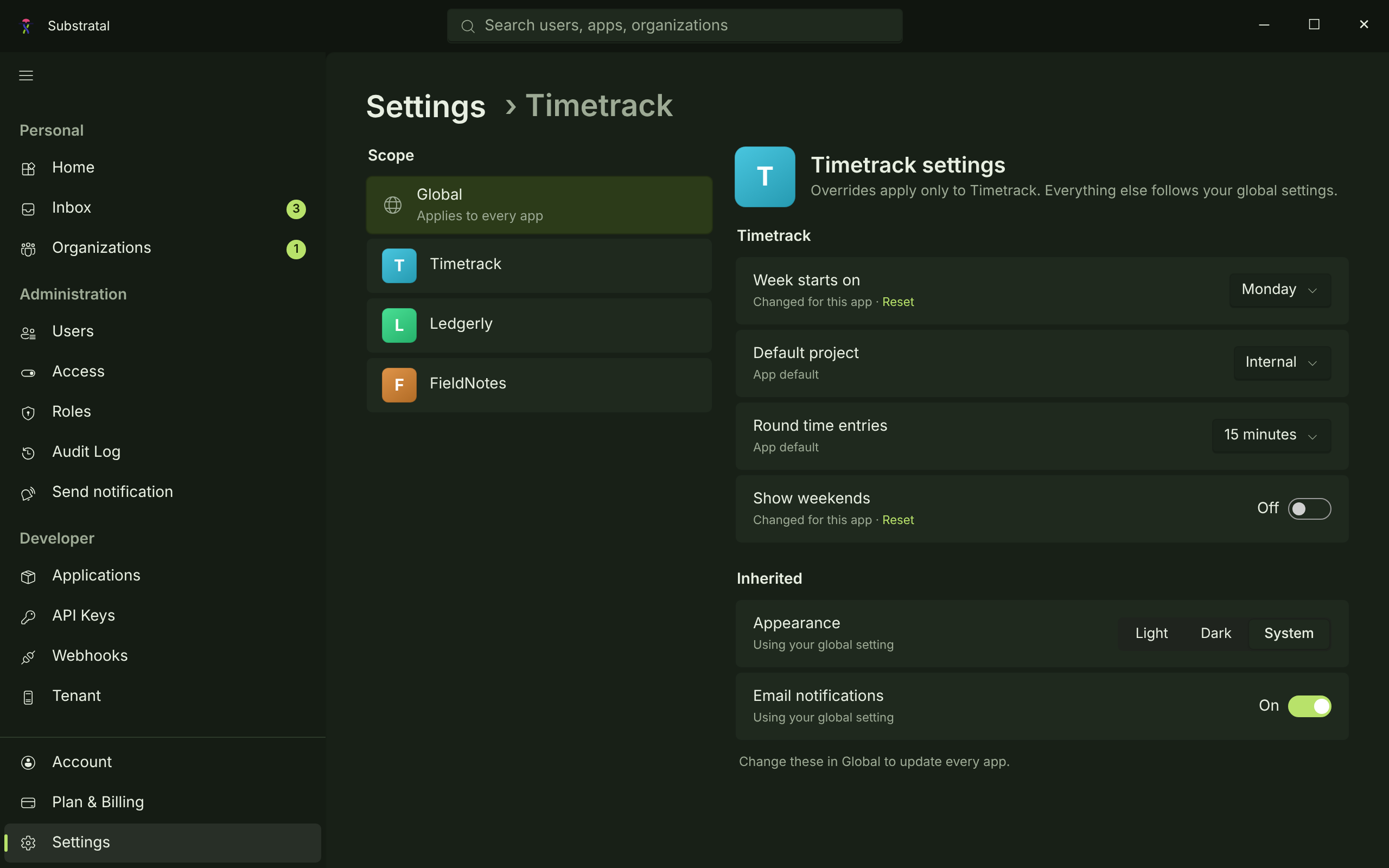The image size is (1389, 868).
Task: Select the FieldNotes scope entry
Action: point(539,385)
